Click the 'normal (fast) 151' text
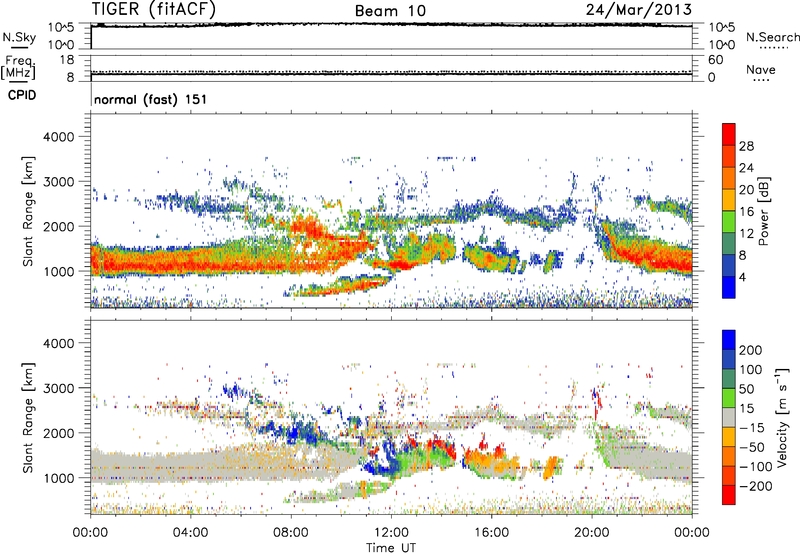Image resolution: width=800 pixels, height=554 pixels. click(151, 99)
